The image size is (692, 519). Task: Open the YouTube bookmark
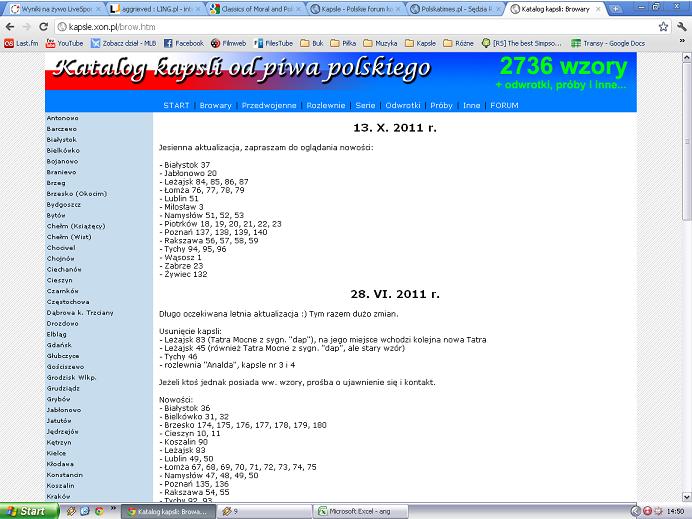[63, 43]
